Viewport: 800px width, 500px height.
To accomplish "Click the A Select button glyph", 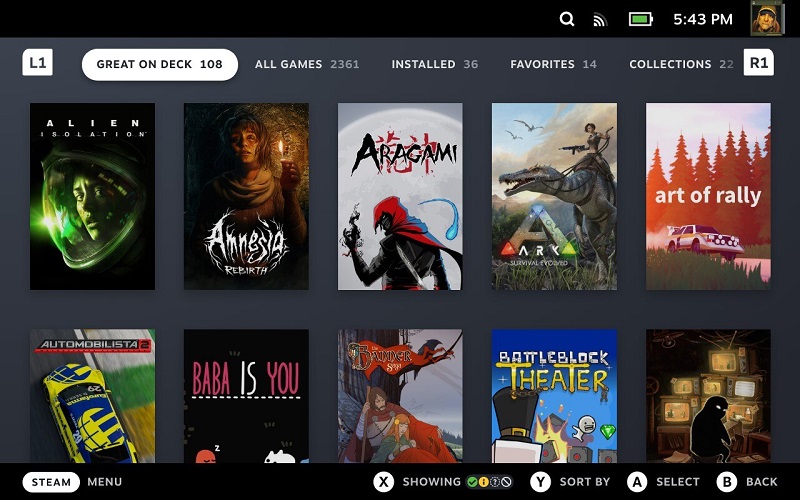I will (x=637, y=482).
